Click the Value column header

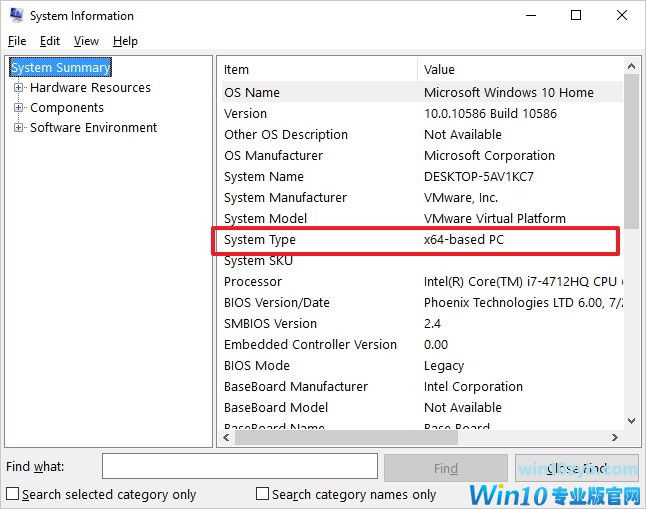pyautogui.click(x=520, y=69)
